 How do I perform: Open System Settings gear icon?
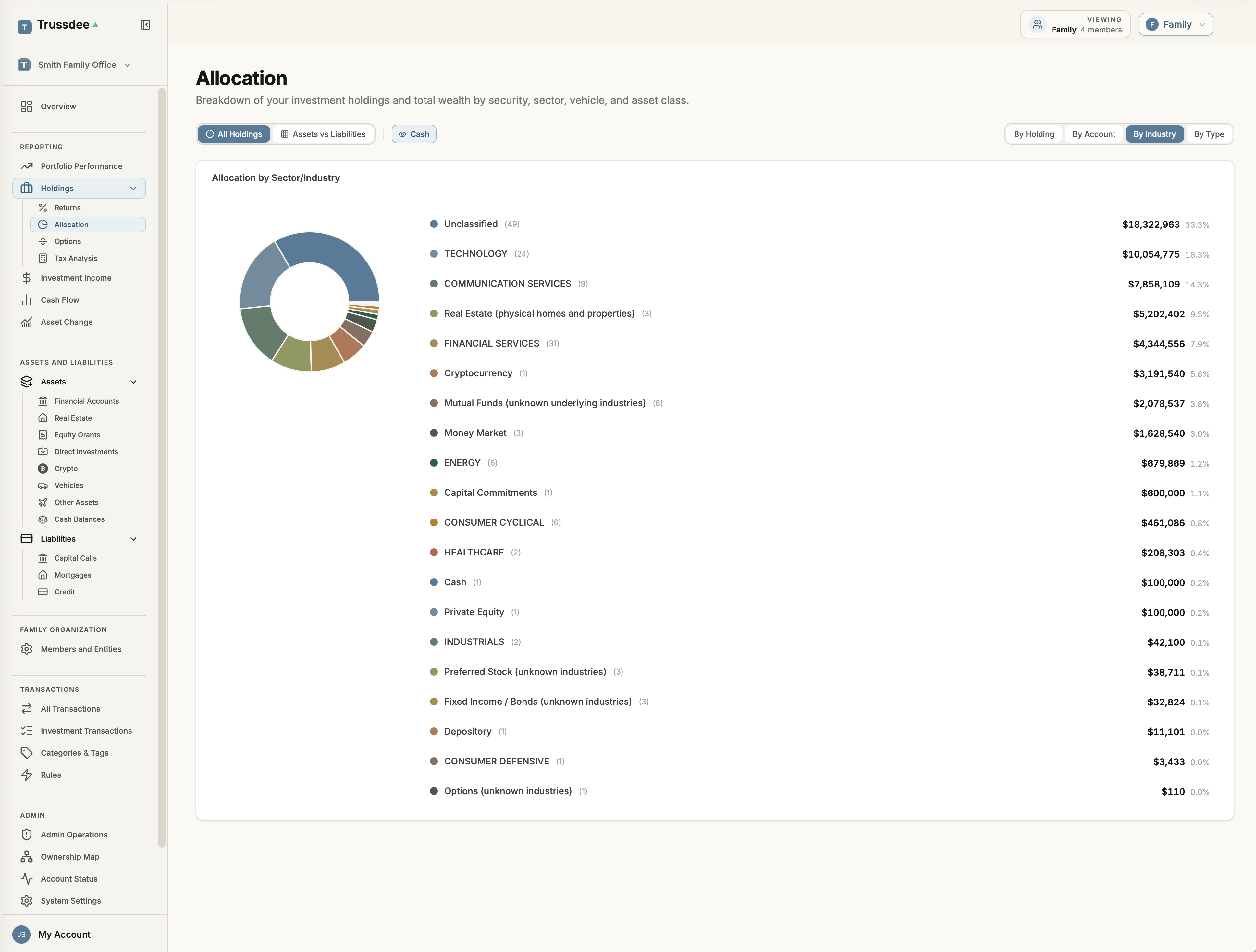pos(27,901)
